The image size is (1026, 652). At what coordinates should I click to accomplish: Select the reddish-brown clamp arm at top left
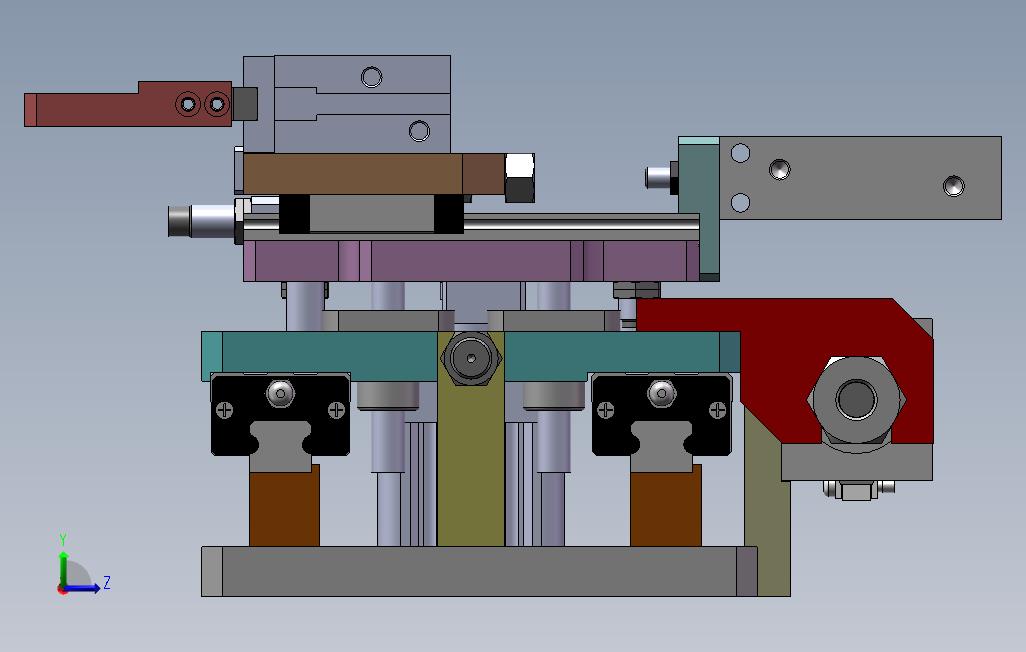pos(128,104)
